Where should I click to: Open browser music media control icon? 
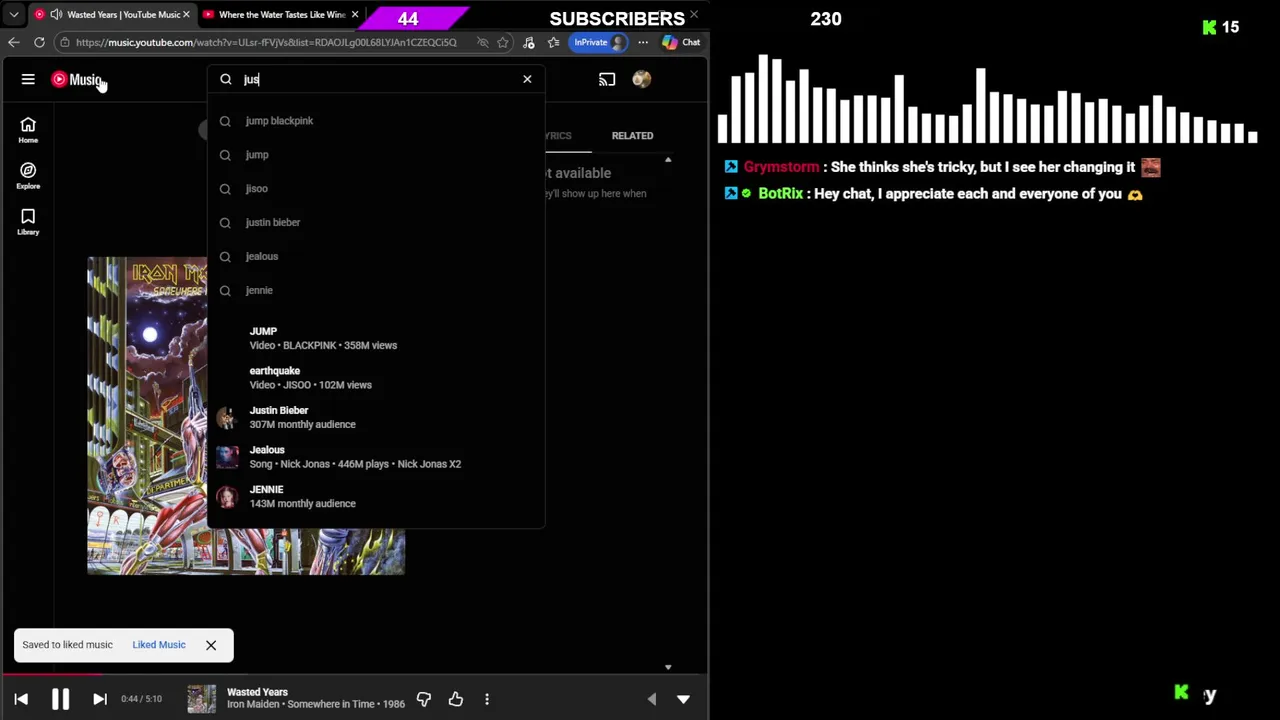529,42
